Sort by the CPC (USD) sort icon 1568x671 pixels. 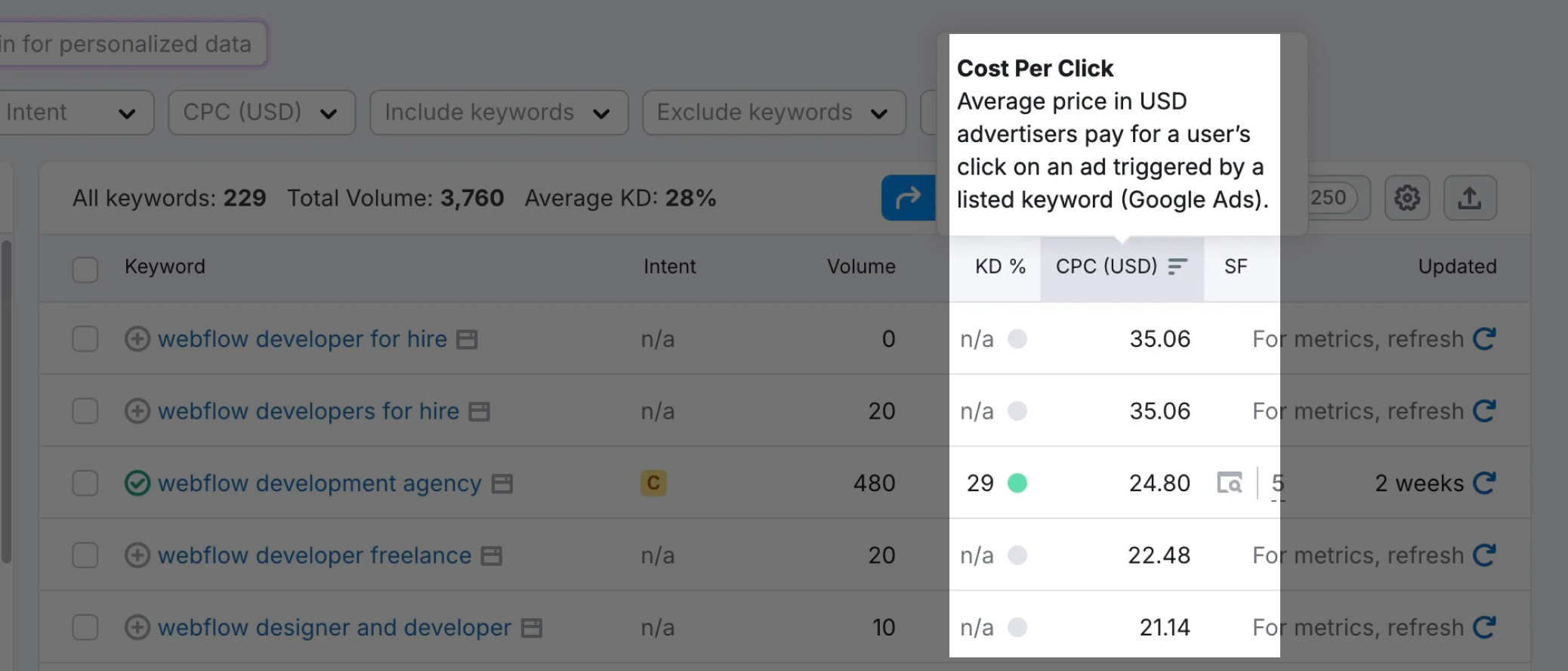(x=1178, y=267)
